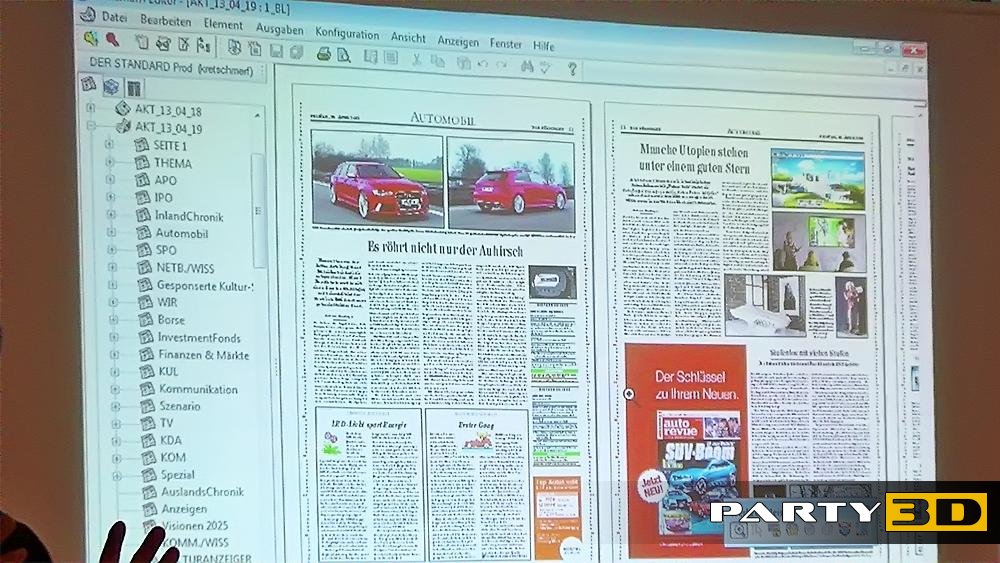Open the Hilfe menu
The width and height of the screenshot is (1000, 563).
coord(544,46)
